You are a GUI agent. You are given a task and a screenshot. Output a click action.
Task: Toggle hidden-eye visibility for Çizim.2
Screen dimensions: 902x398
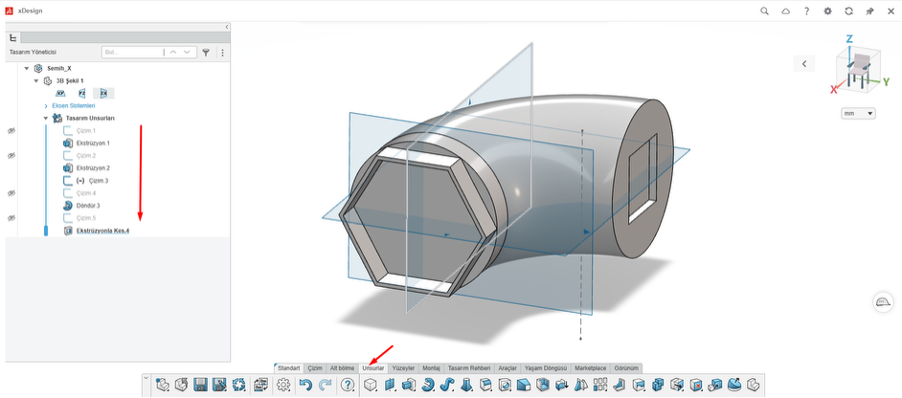point(11,155)
